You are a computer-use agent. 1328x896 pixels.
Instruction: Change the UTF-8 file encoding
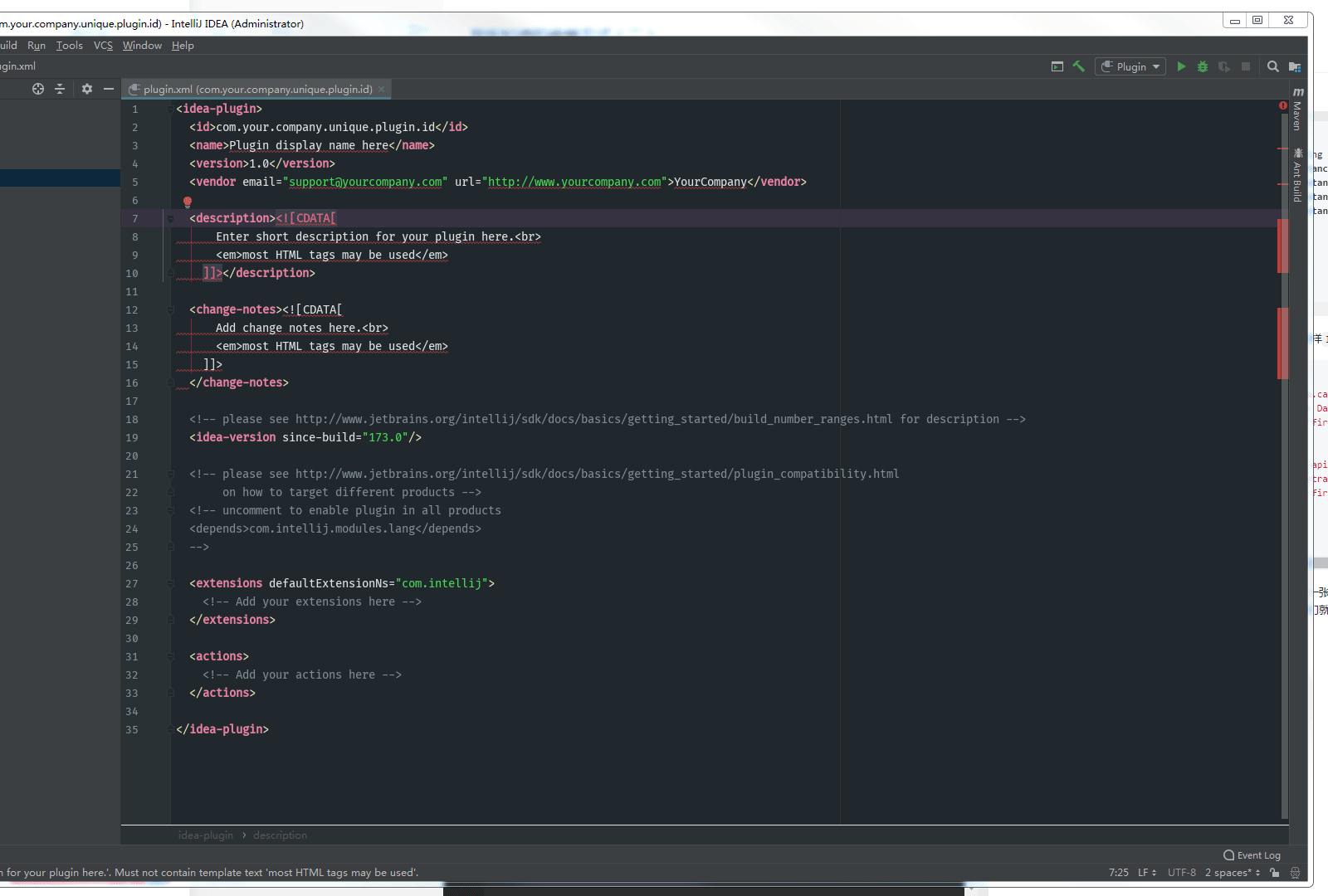pos(1182,873)
